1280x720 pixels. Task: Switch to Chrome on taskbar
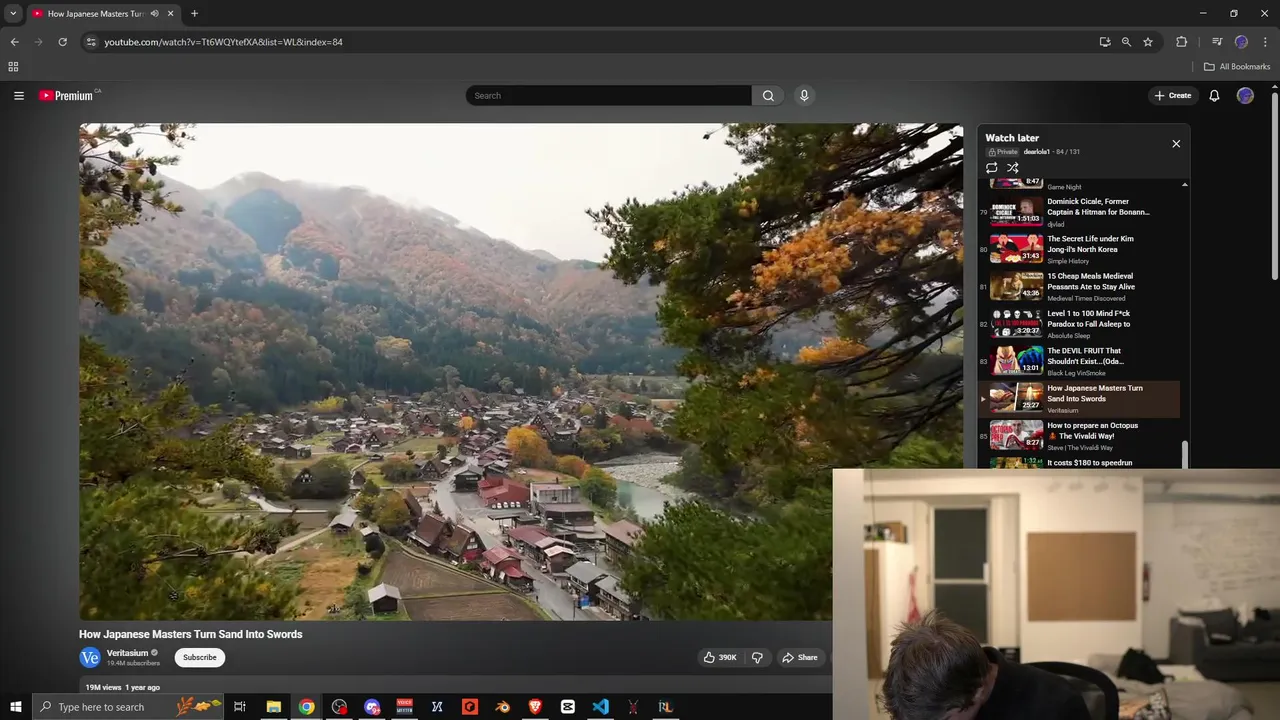(x=306, y=707)
